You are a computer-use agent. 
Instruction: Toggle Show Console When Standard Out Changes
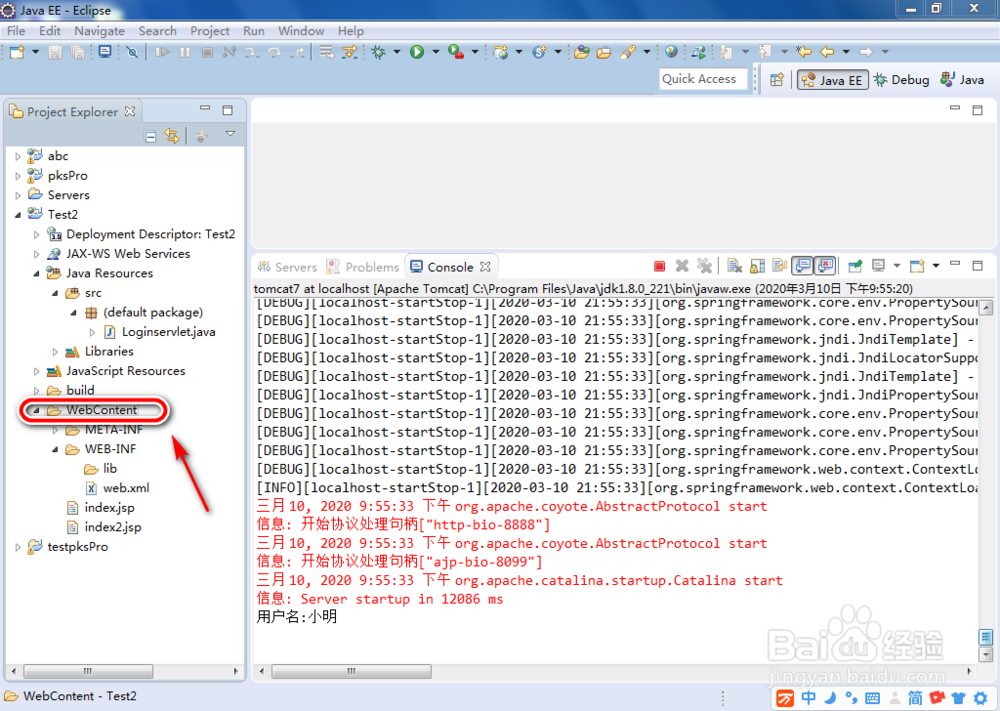pos(802,265)
